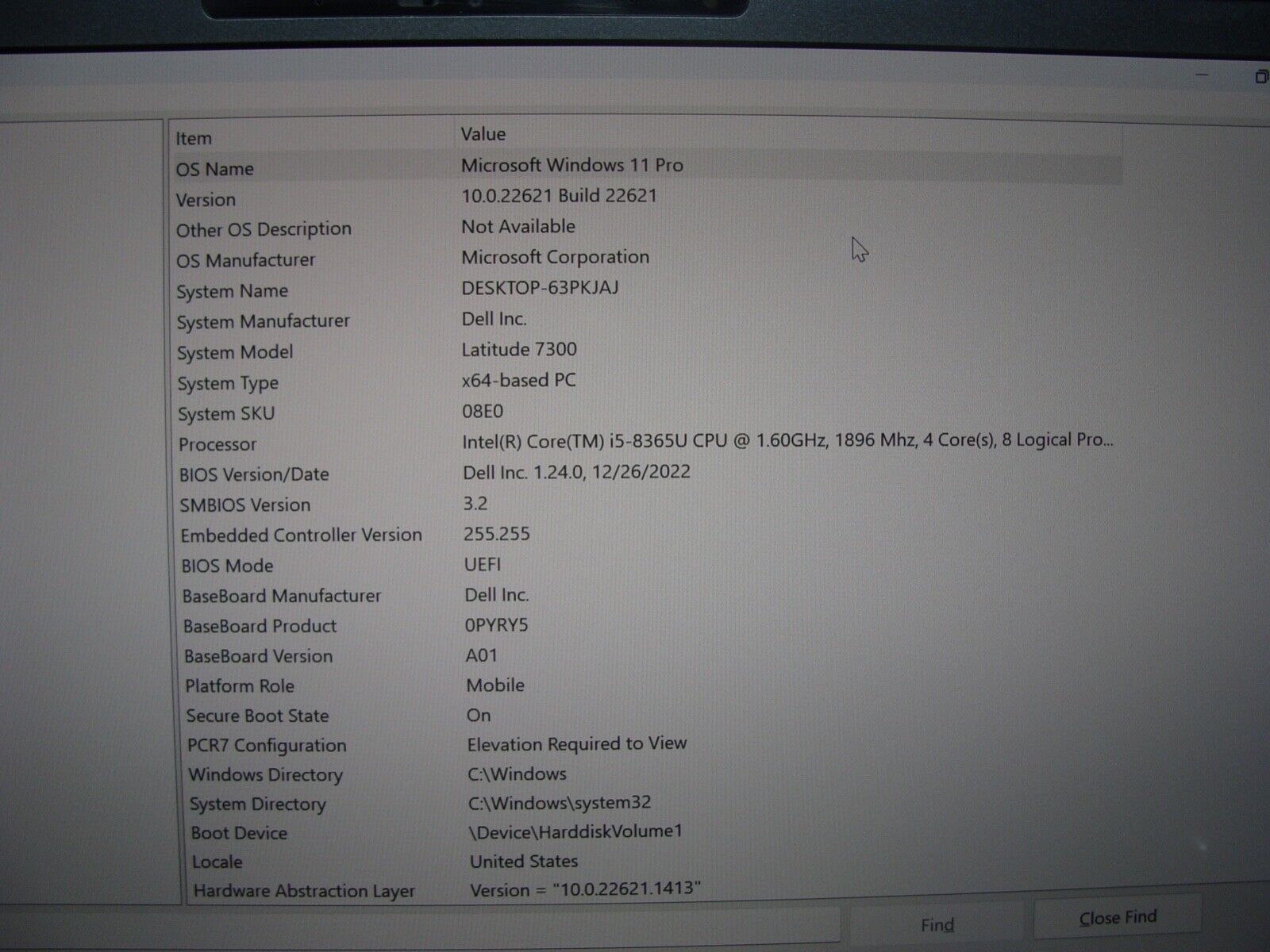Click the Item column header
This screenshot has width=1270, height=952.
click(194, 138)
